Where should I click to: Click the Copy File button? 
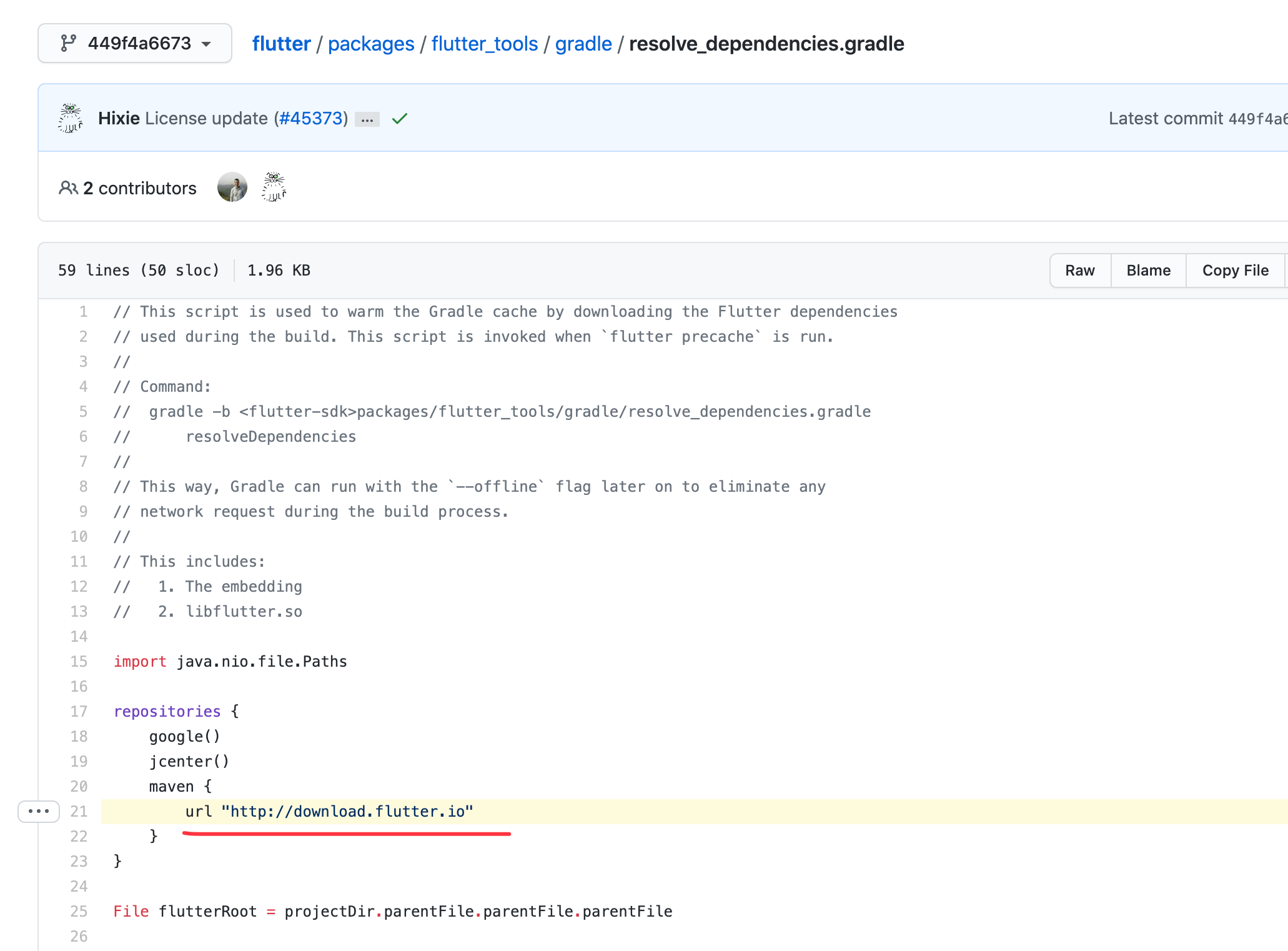point(1235,271)
